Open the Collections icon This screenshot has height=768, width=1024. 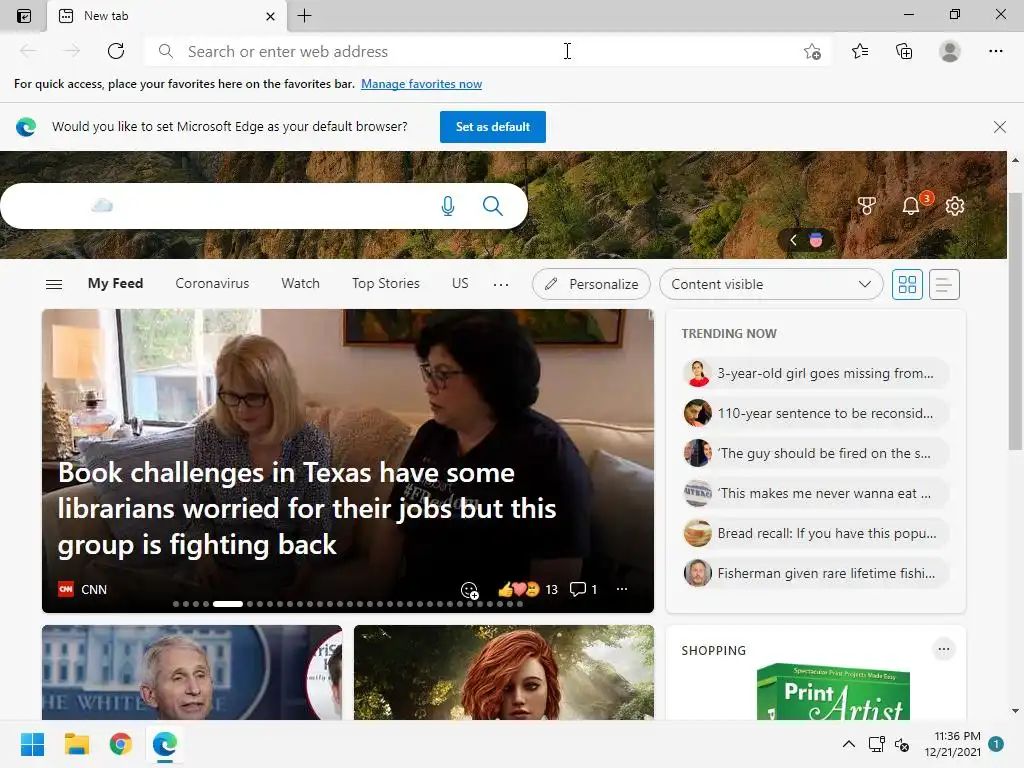[x=904, y=51]
